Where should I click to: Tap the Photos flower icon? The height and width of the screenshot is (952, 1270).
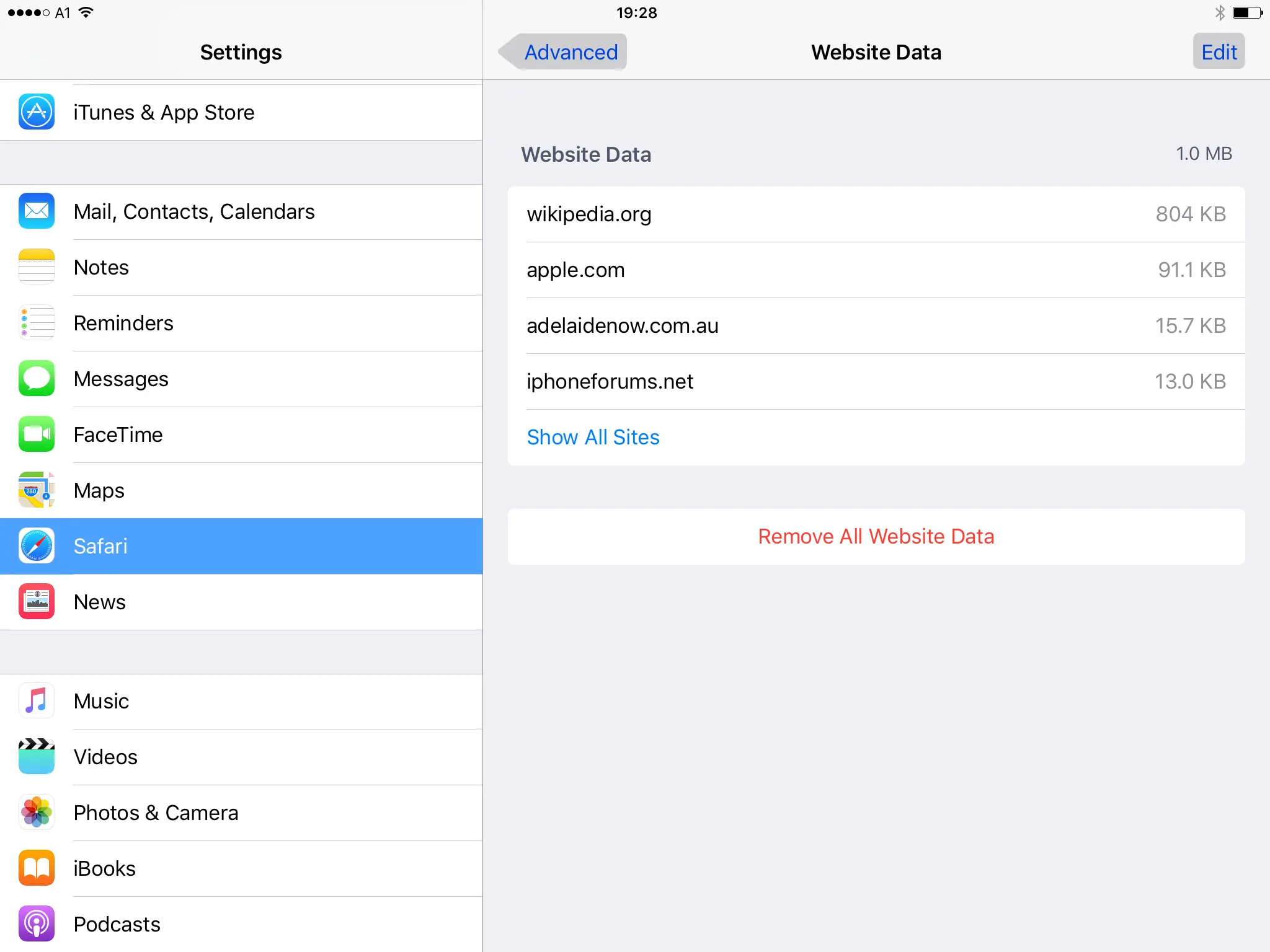click(x=36, y=813)
